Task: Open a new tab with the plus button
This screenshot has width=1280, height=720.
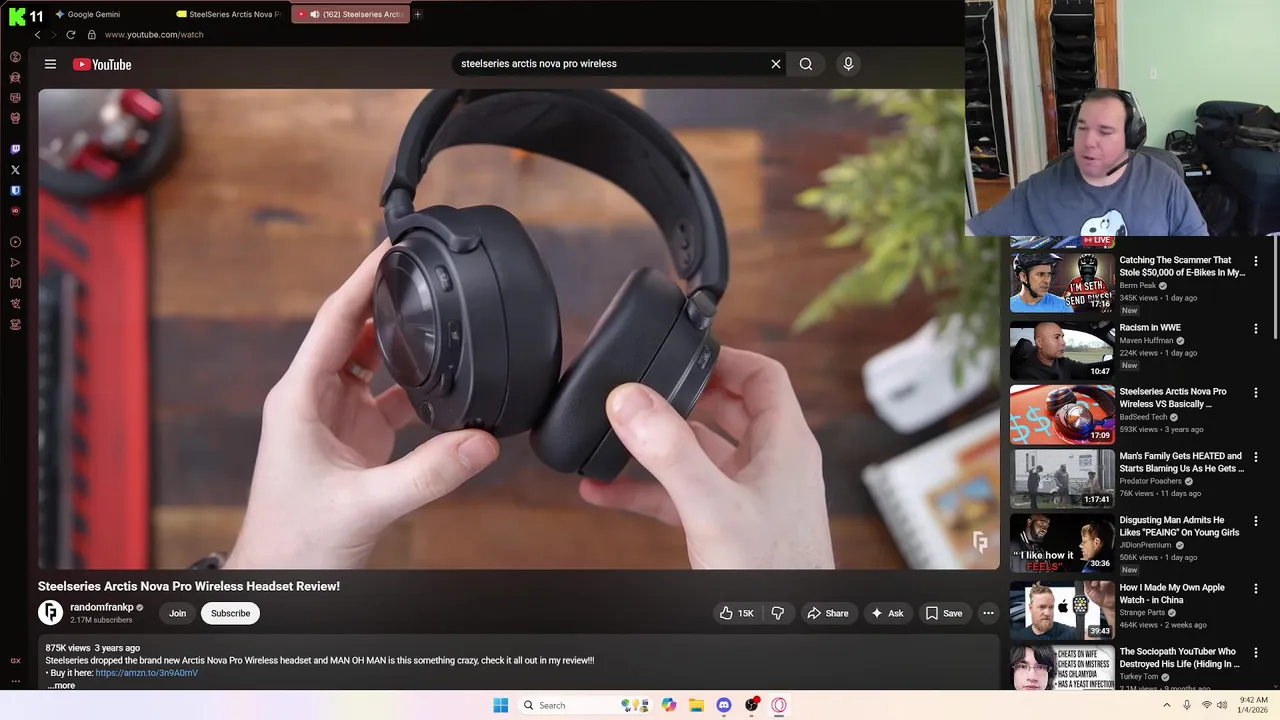Action: (x=417, y=14)
